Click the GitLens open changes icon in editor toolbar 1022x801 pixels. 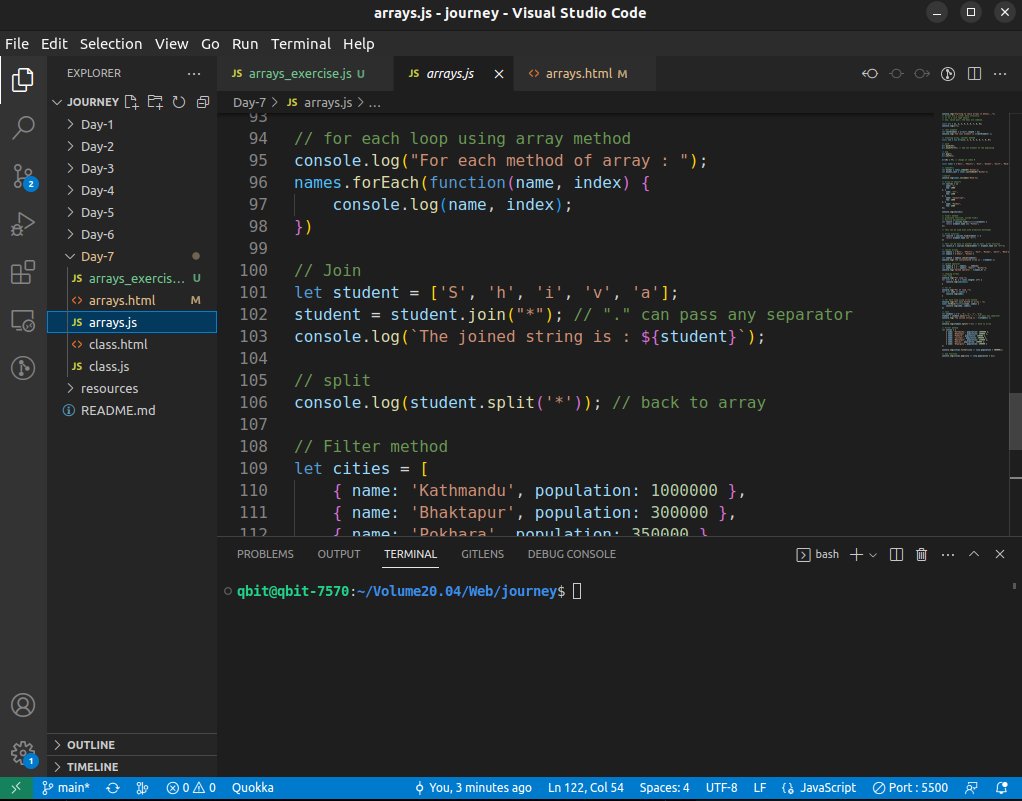coord(869,74)
